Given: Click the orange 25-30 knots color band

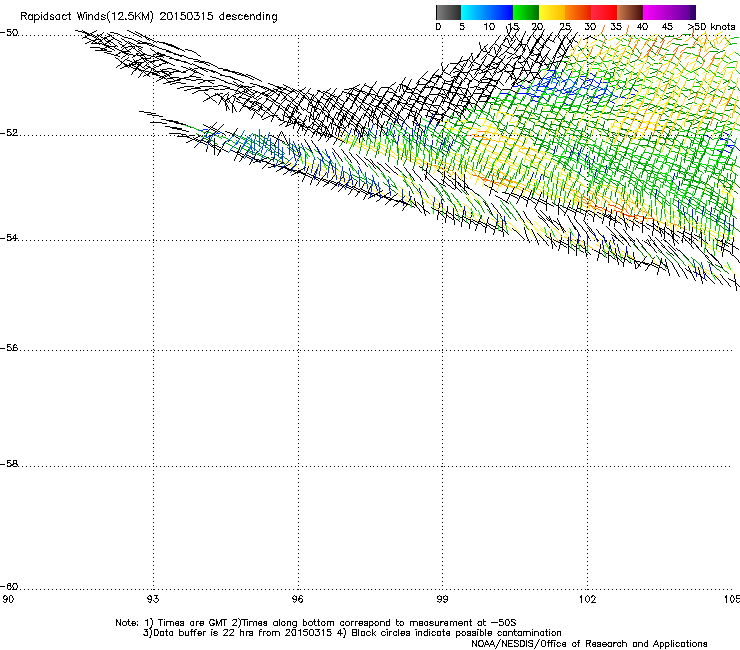Looking at the screenshot, I should tap(578, 12).
